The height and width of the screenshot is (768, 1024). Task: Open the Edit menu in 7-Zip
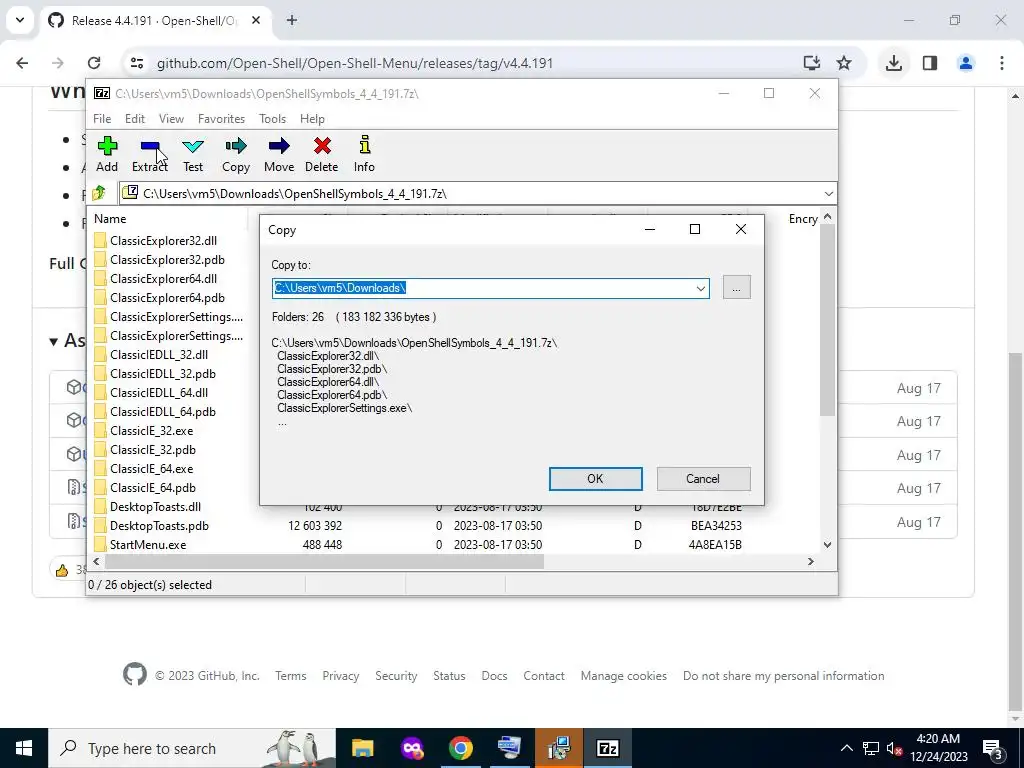point(135,119)
